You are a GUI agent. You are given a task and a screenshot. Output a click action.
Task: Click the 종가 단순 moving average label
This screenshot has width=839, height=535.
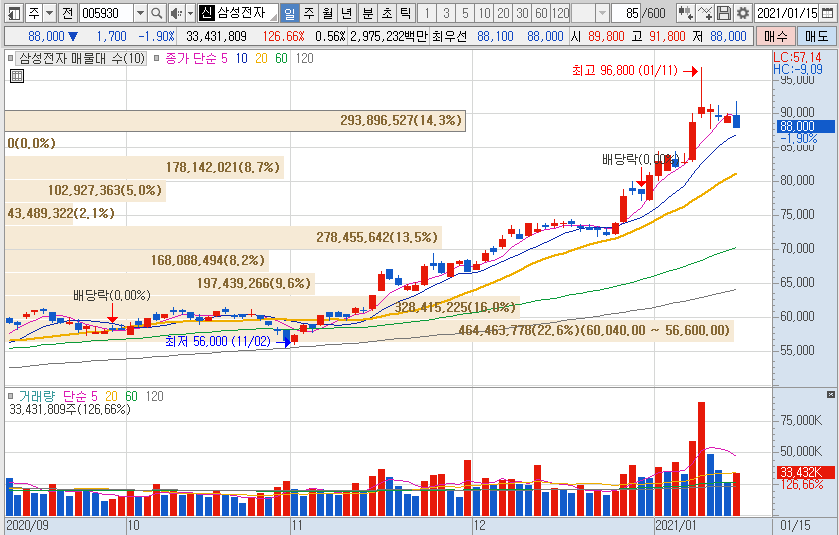tap(189, 58)
